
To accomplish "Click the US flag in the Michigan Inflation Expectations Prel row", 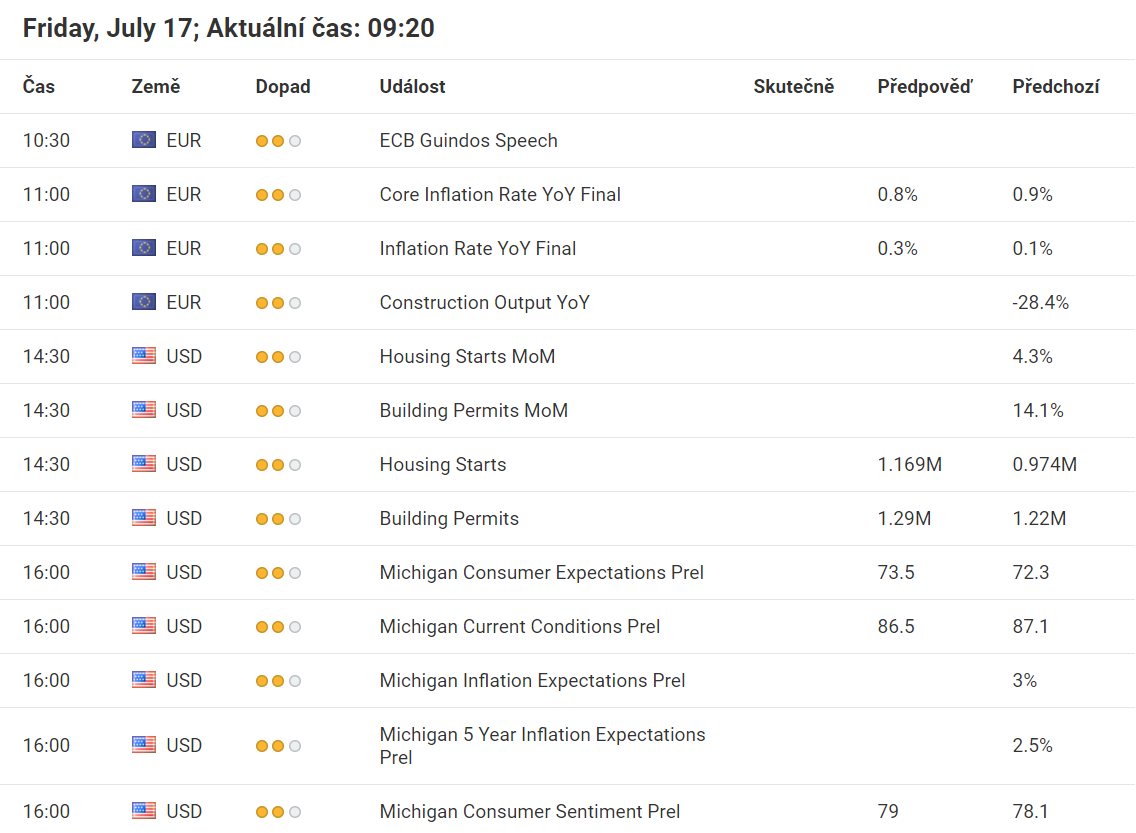I will tap(144, 681).
